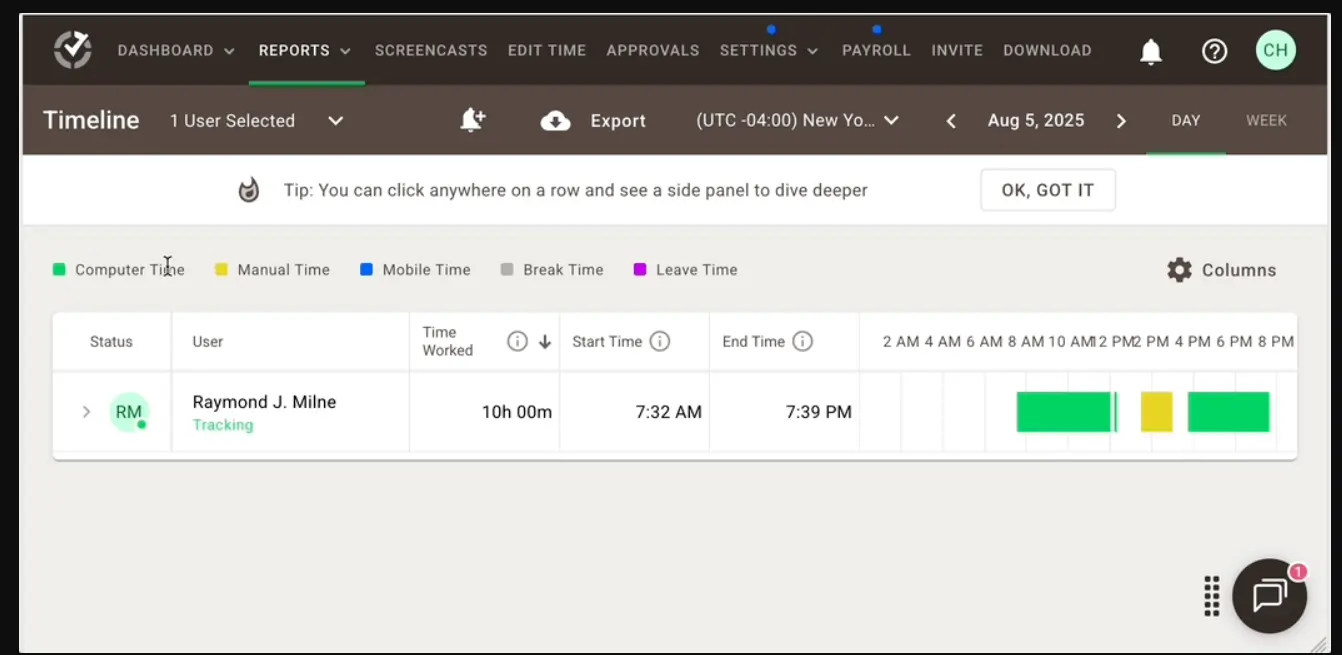Open the Edit Time menu item
The height and width of the screenshot is (655, 1342).
pyautogui.click(x=547, y=50)
